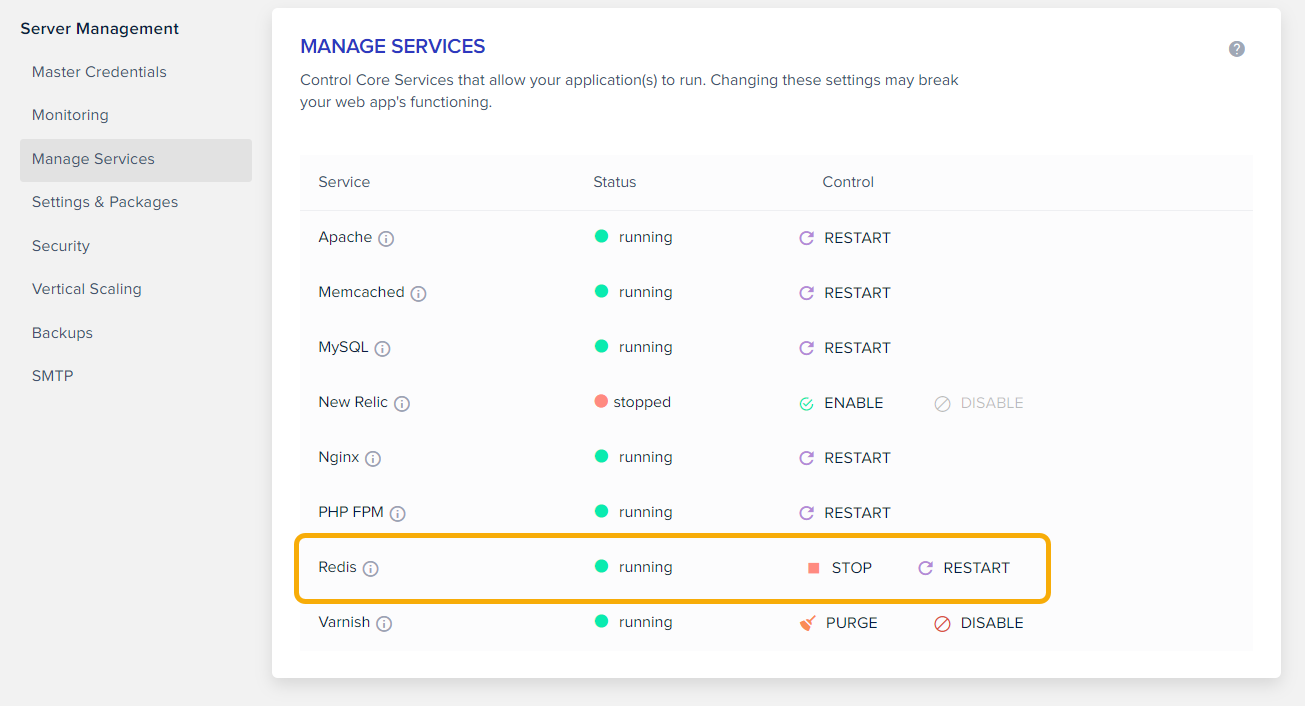The width and height of the screenshot is (1305, 706).
Task: Enable the New Relic service
Action: (x=853, y=402)
